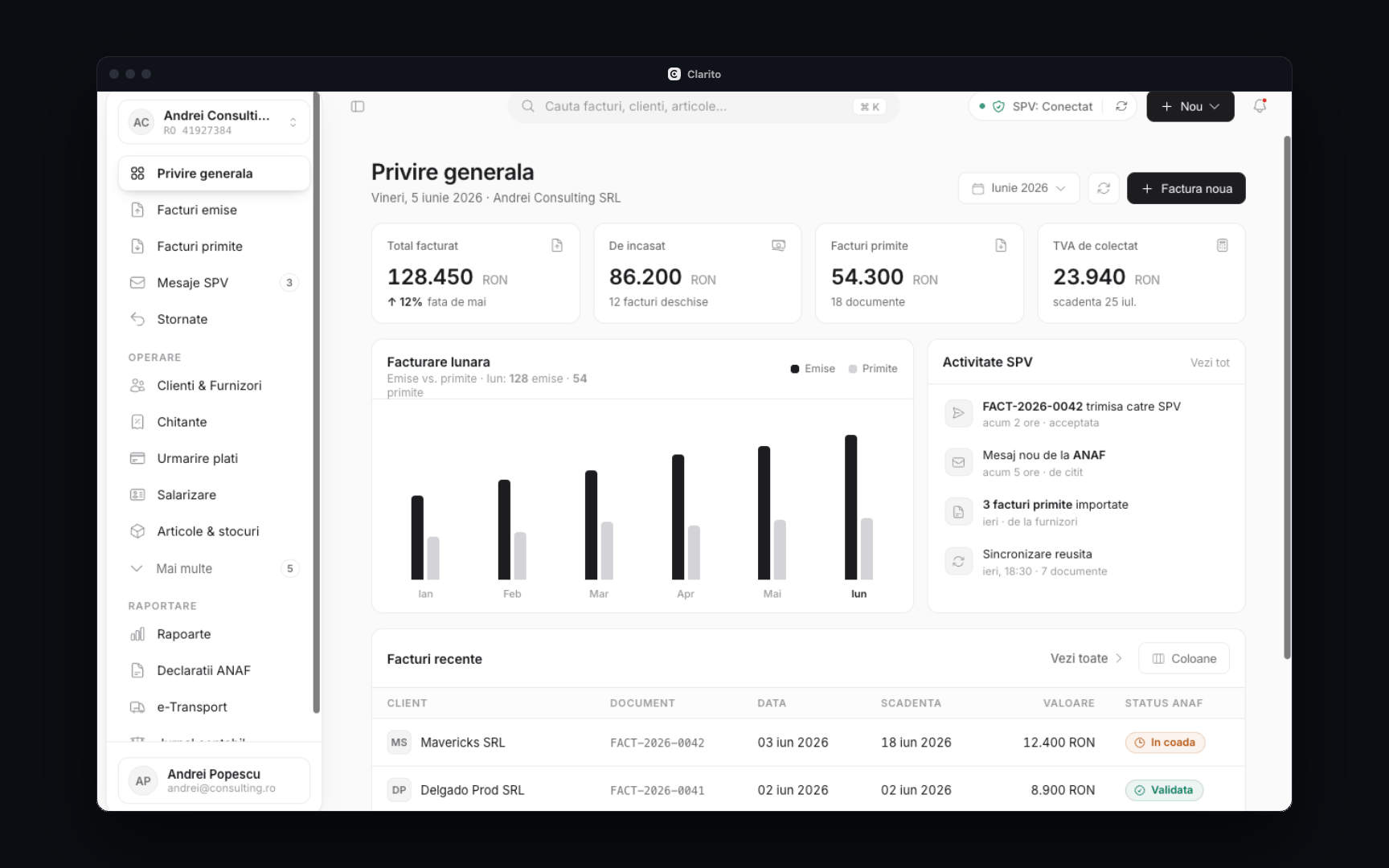Open the Coloane column chooser
The image size is (1389, 868).
point(1184,658)
